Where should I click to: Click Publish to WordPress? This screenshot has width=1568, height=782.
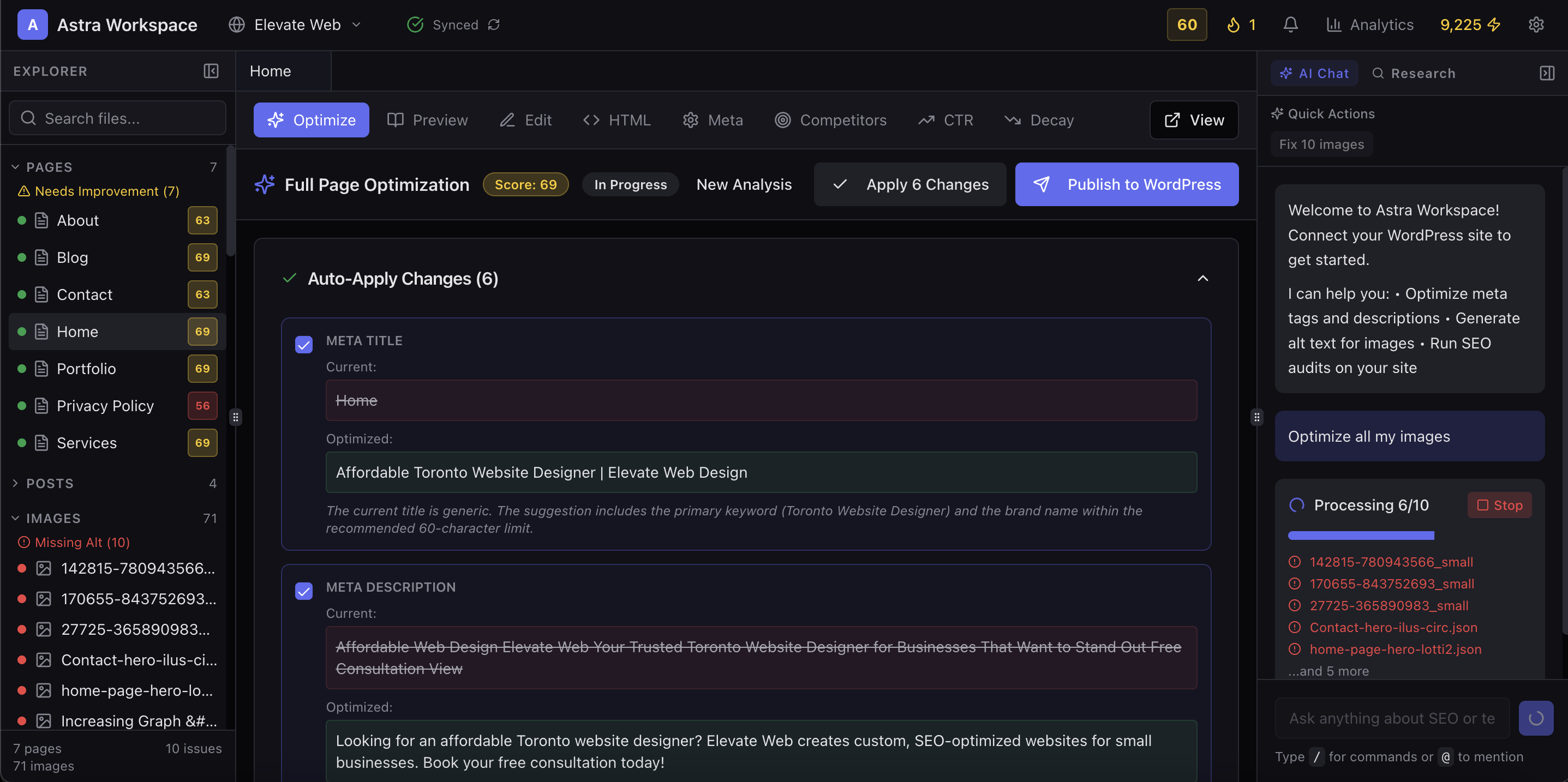coord(1126,184)
